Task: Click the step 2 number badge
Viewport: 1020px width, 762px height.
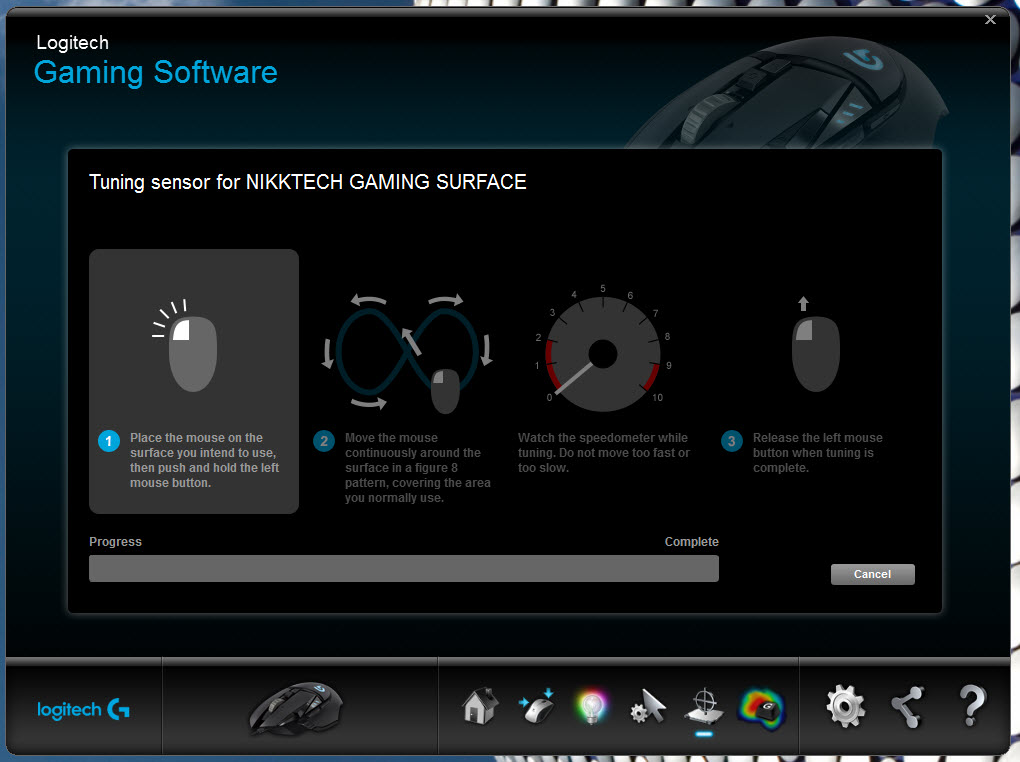Action: pos(324,441)
